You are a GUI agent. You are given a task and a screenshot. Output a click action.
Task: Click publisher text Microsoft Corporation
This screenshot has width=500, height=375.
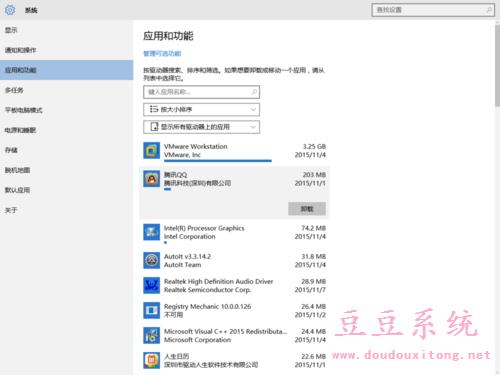pos(197,340)
